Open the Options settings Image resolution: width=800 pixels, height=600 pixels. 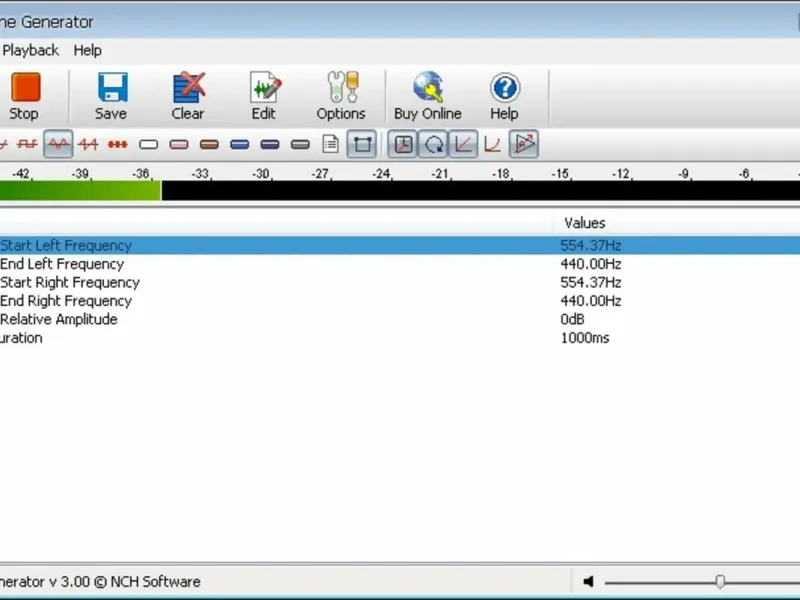coord(341,96)
